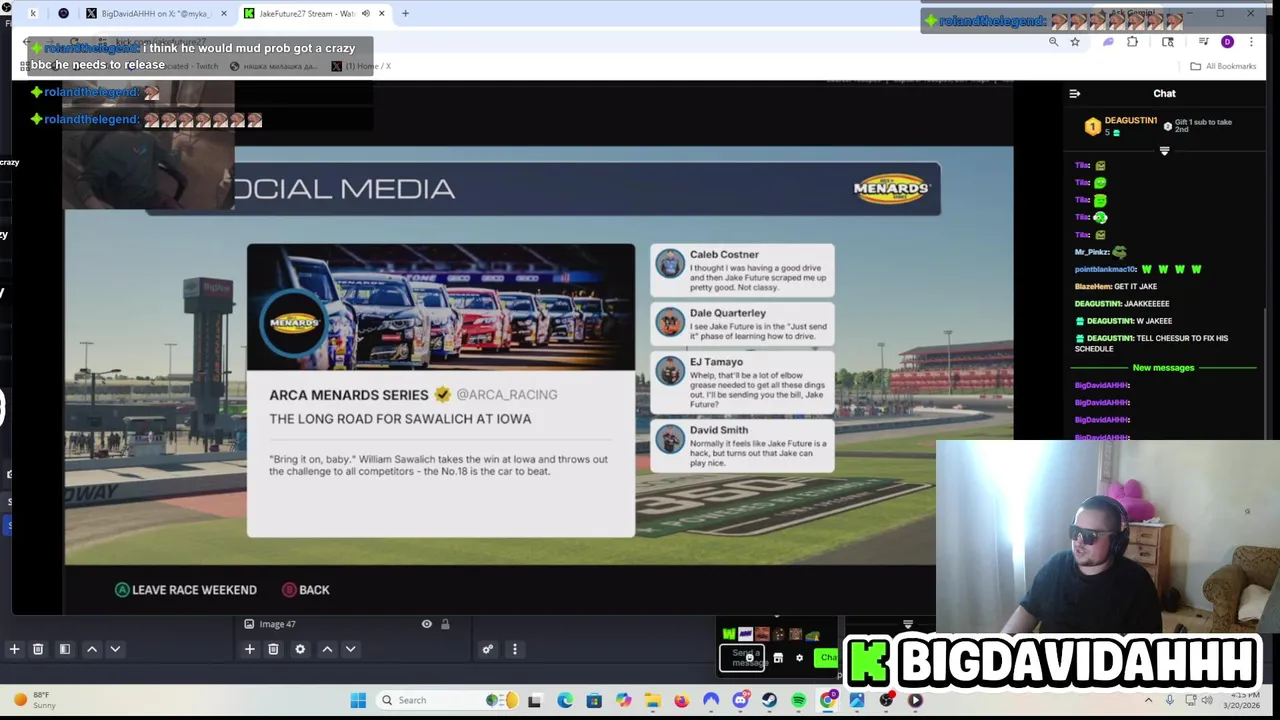Open chat settings gear icon

(x=799, y=658)
